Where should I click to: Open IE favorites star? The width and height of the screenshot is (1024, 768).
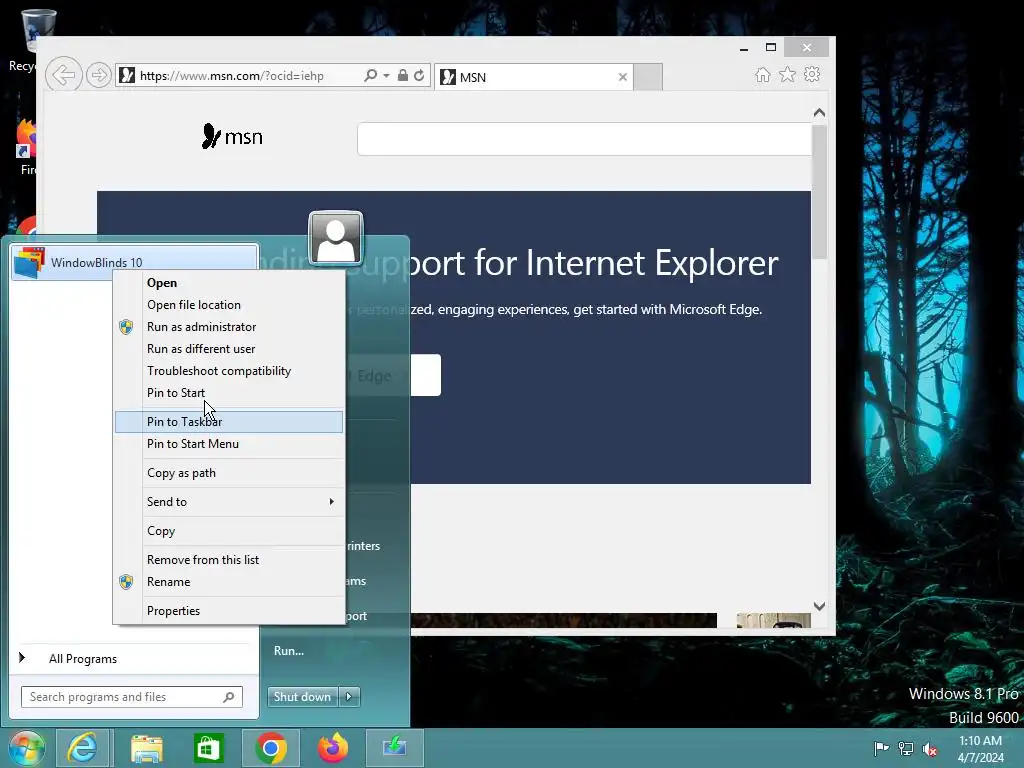coord(788,74)
